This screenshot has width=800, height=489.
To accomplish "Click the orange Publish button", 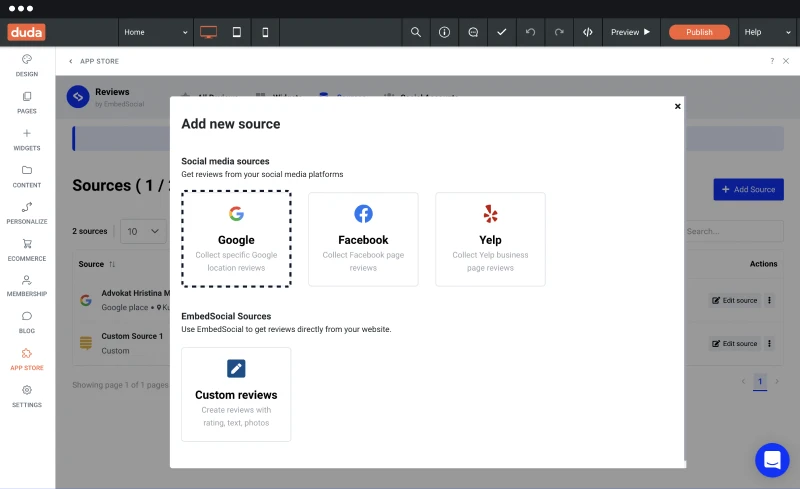I will [x=699, y=32].
